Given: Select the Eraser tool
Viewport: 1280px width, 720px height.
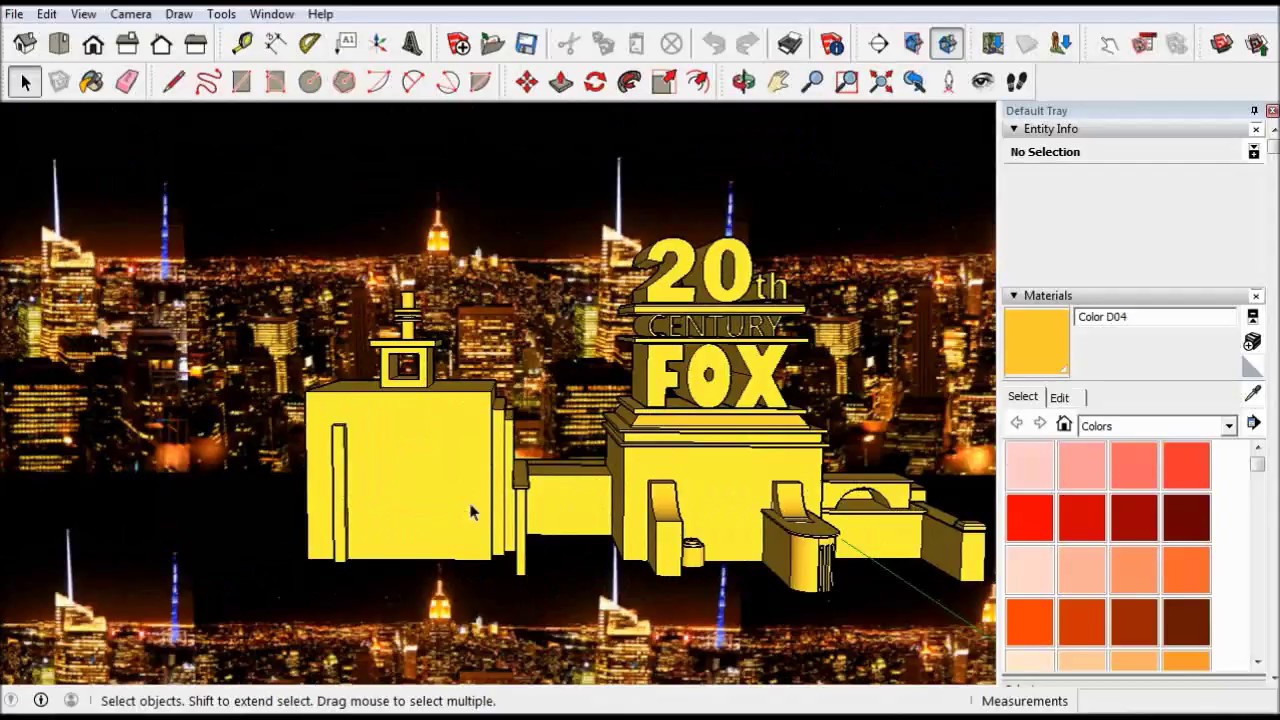Looking at the screenshot, I should [x=127, y=82].
